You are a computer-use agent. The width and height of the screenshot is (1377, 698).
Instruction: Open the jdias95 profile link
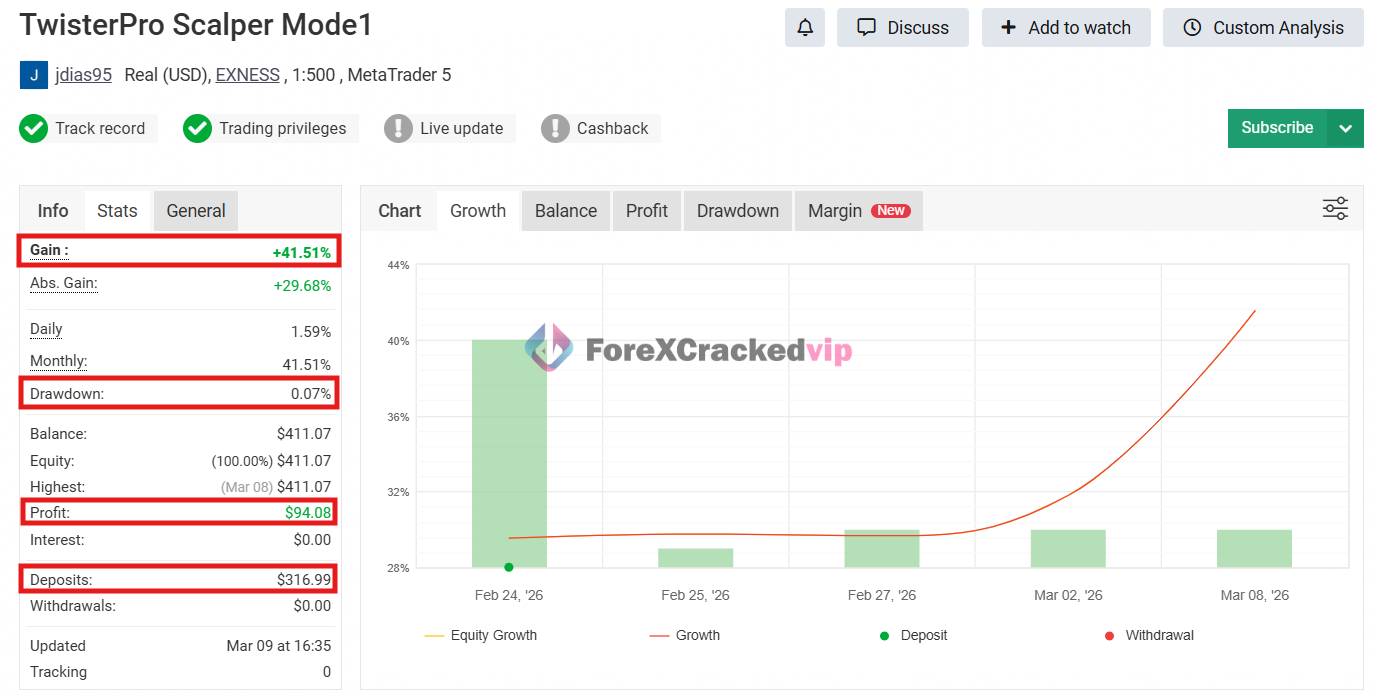(83, 75)
